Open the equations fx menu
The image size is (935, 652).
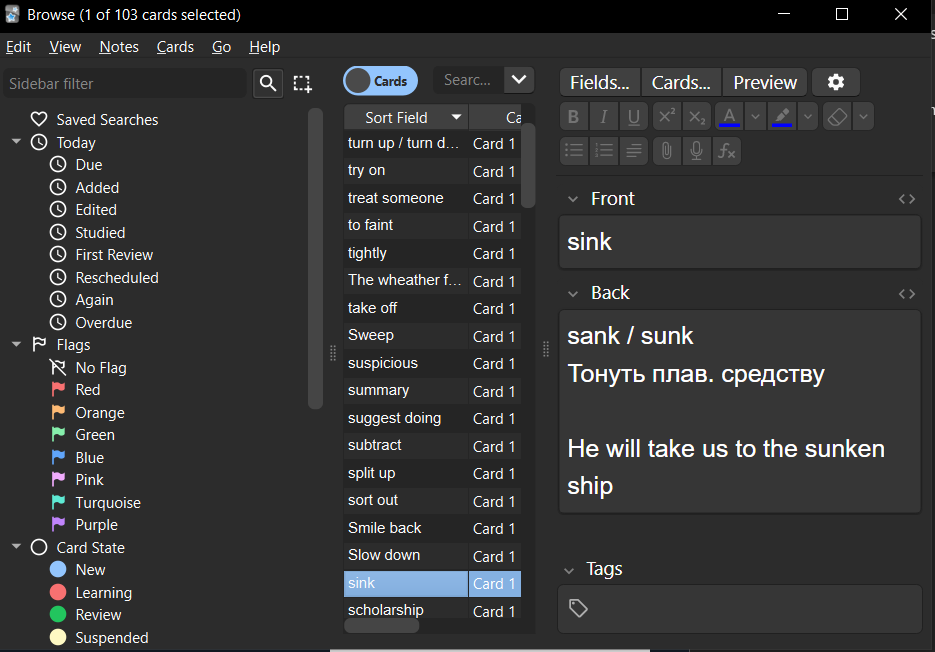coord(727,151)
